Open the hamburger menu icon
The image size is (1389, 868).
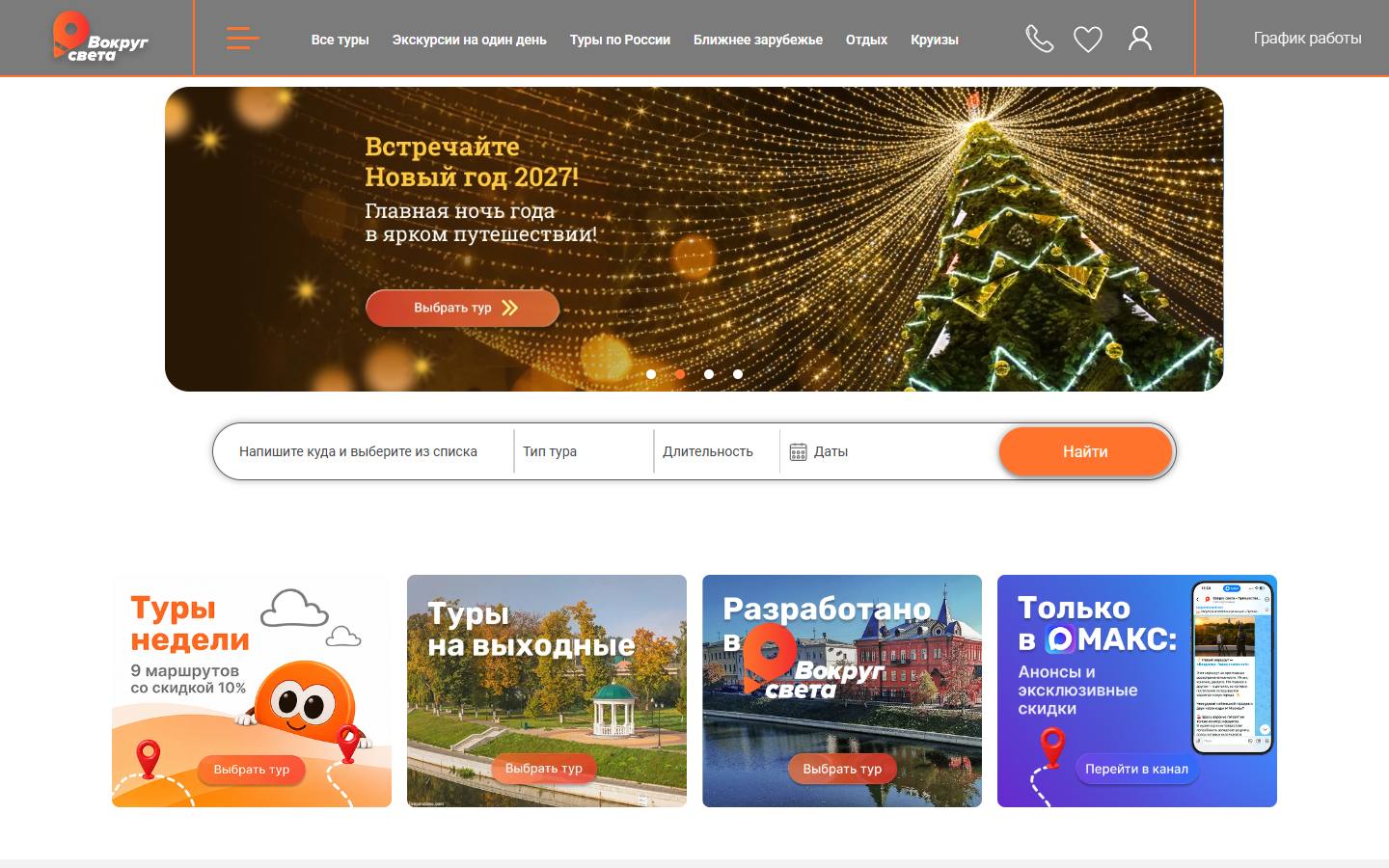(243, 39)
